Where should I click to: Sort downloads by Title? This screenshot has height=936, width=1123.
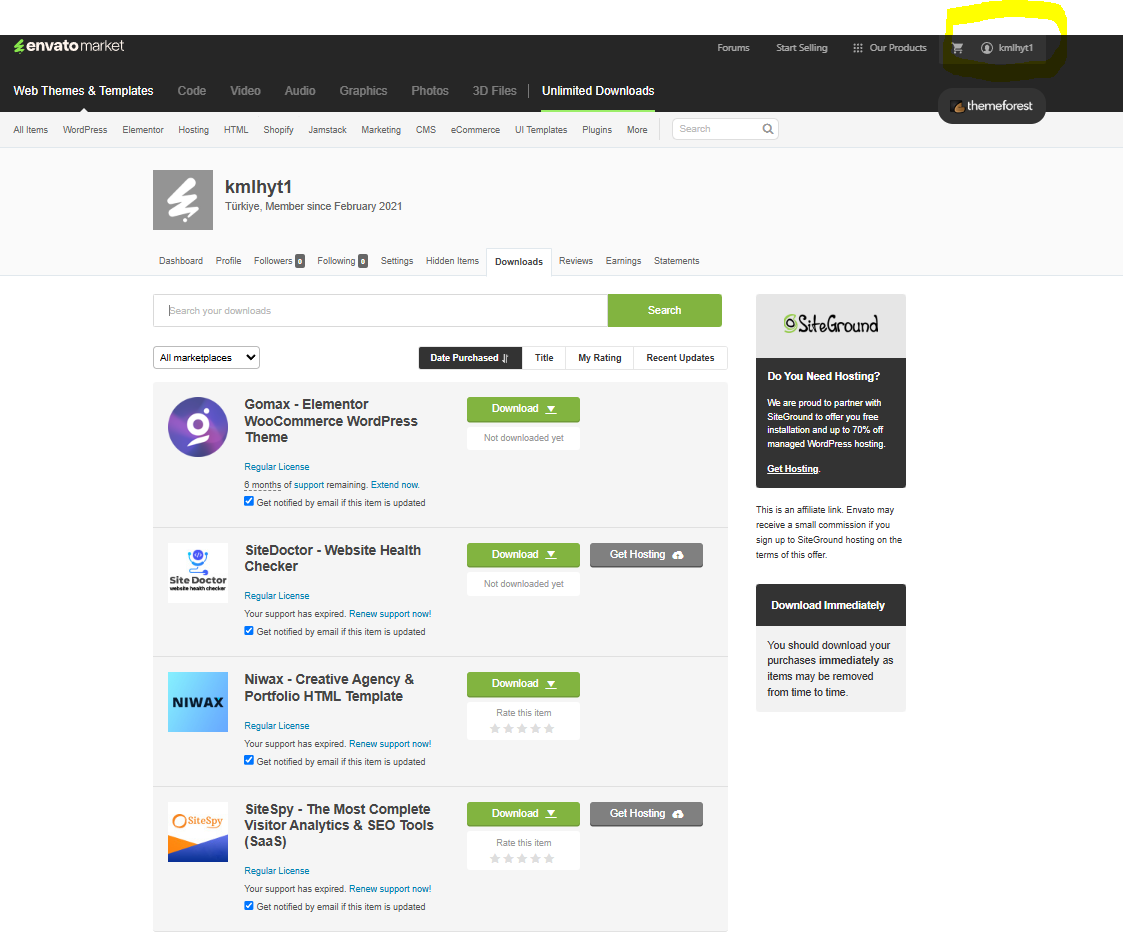[544, 358]
